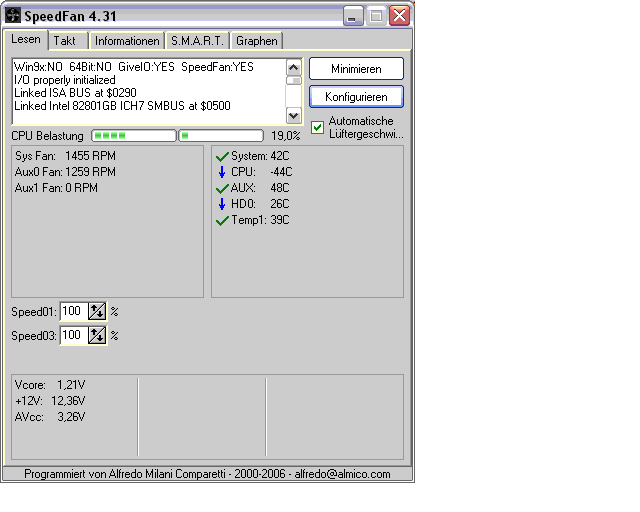
Task: Click the second CPU Belastung progress bar
Action: [x=221, y=136]
